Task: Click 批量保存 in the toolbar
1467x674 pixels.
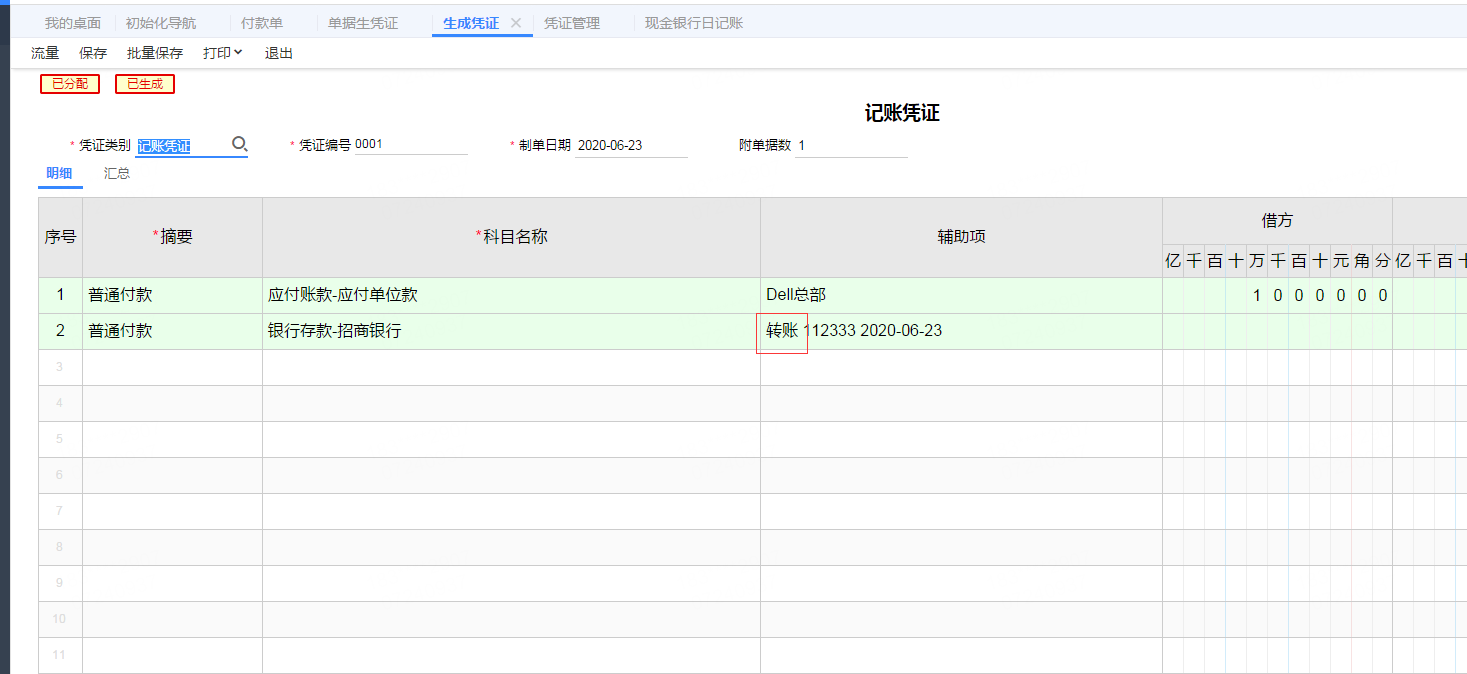Action: pos(155,53)
